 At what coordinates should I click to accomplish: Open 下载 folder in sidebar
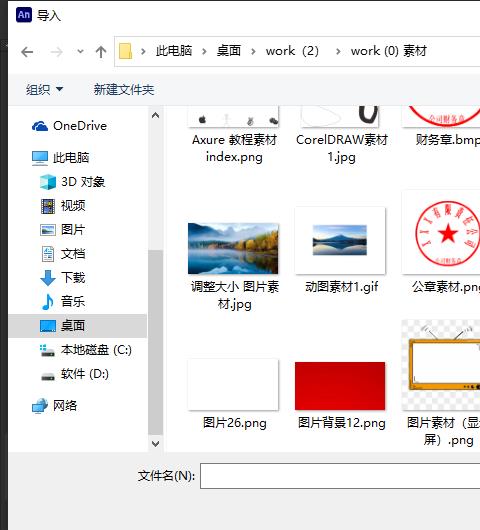pos(73,278)
